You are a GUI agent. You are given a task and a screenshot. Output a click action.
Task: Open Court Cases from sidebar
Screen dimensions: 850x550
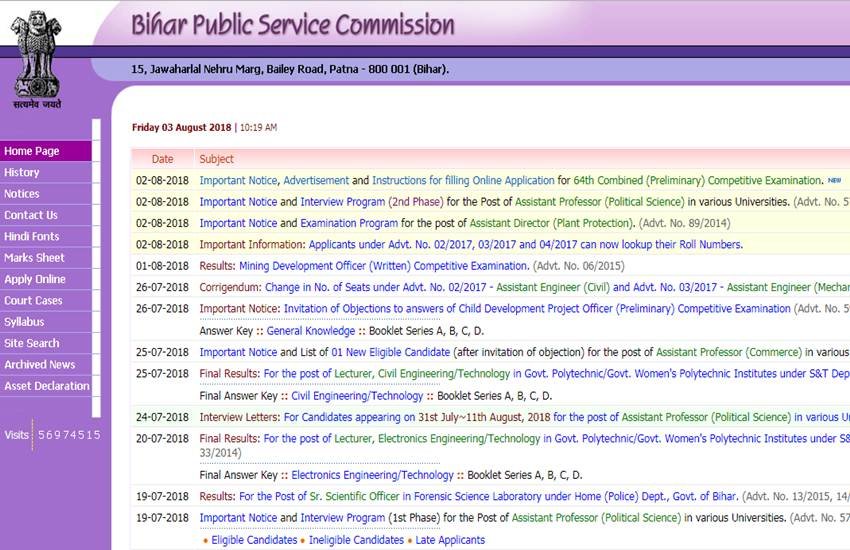click(x=33, y=301)
